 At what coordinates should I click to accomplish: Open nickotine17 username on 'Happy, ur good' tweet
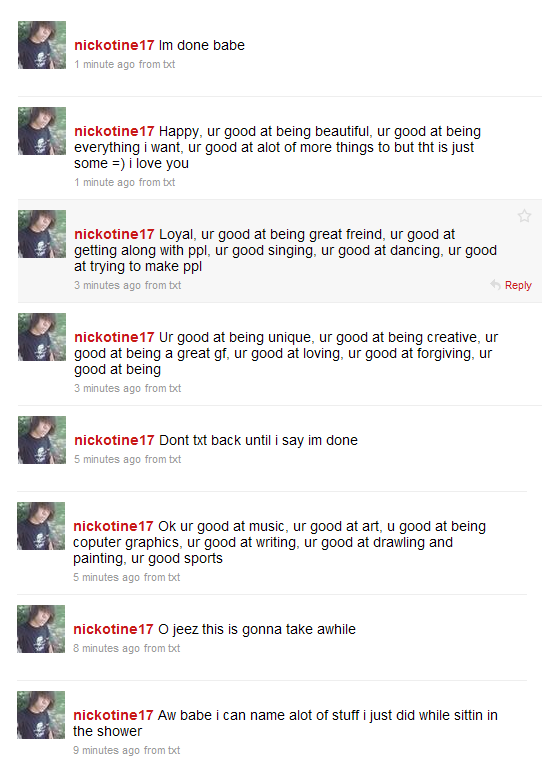tap(114, 131)
